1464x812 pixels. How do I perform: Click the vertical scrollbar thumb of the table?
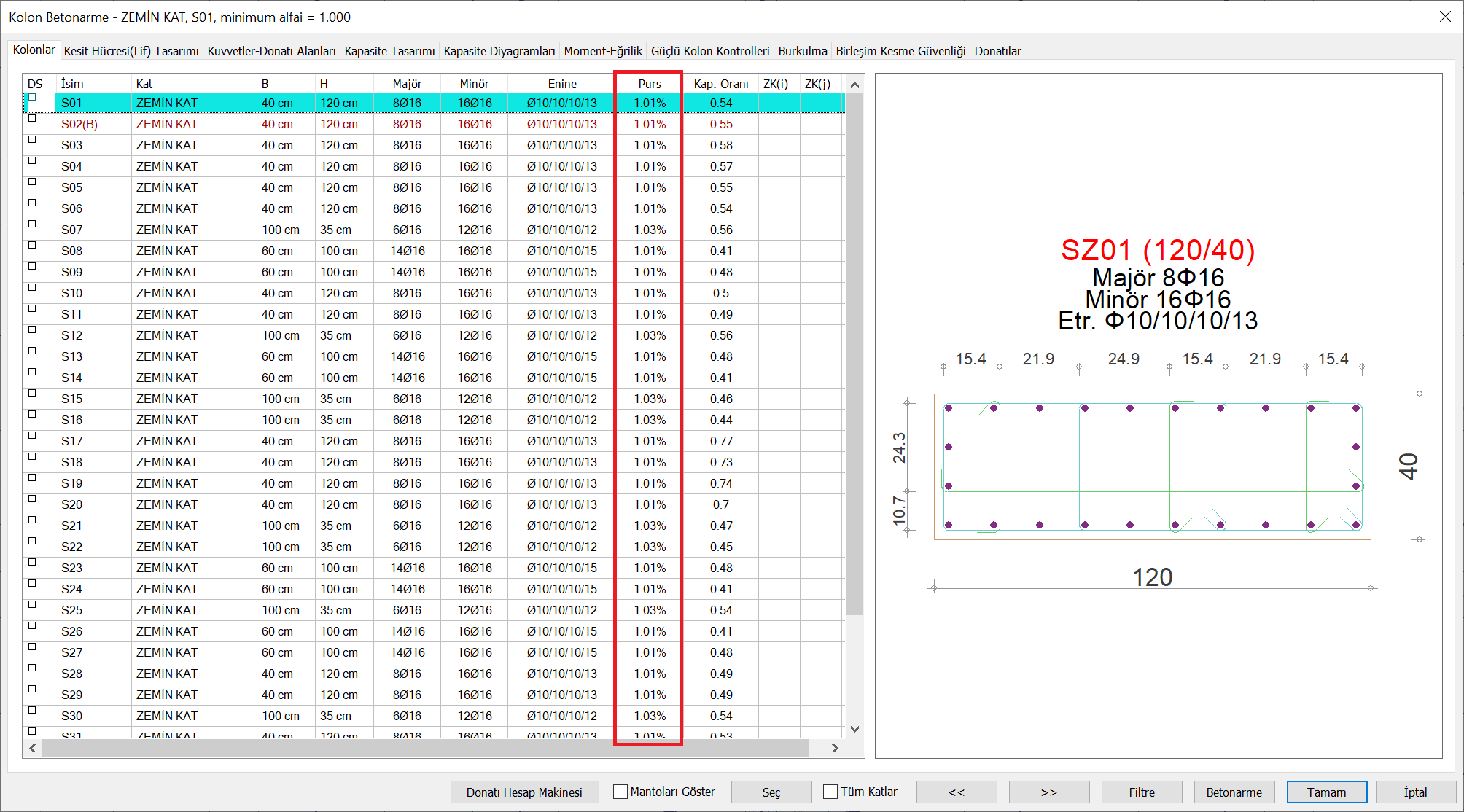click(854, 354)
